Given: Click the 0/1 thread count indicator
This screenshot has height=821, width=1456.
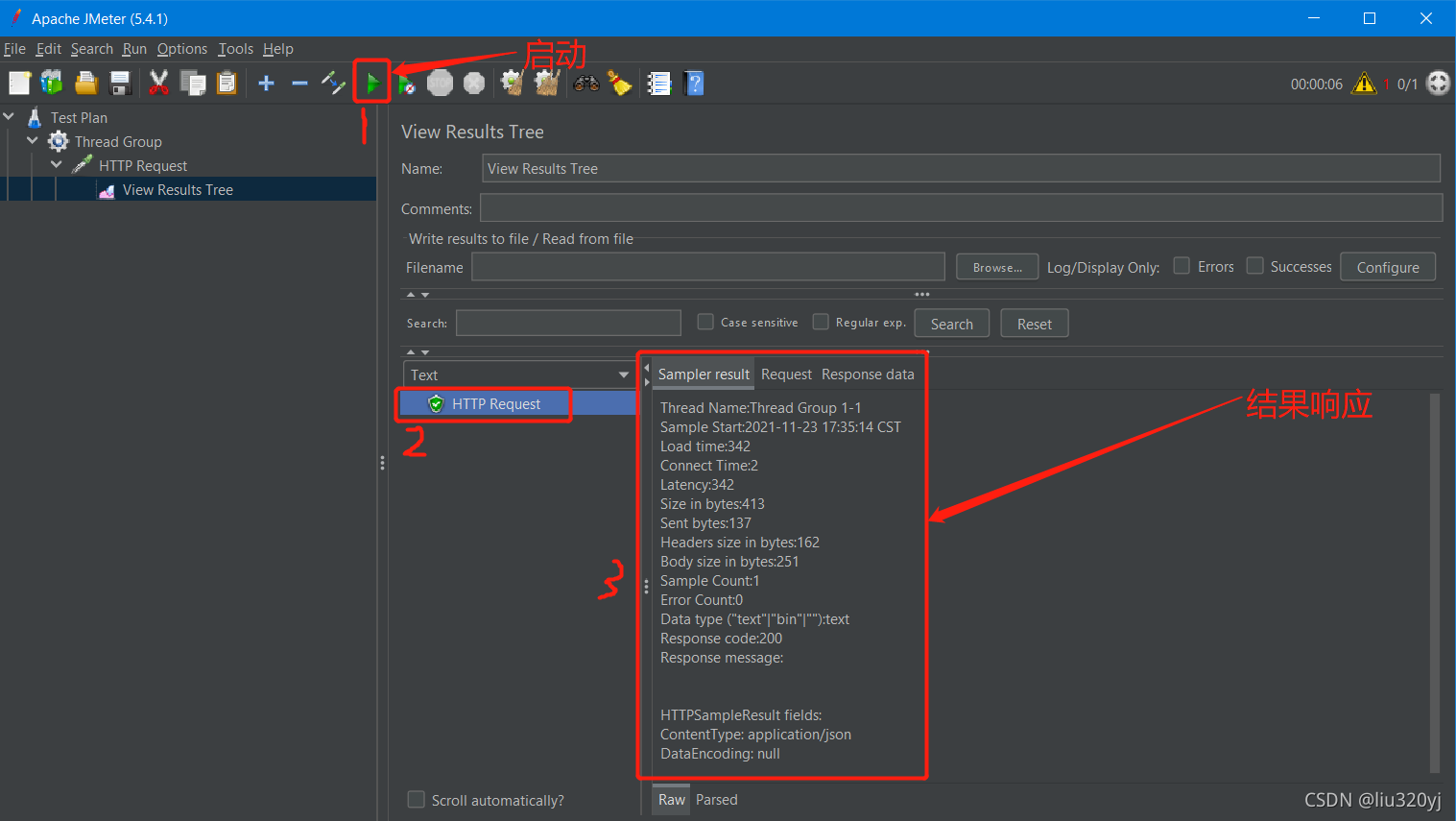Looking at the screenshot, I should (x=1407, y=85).
